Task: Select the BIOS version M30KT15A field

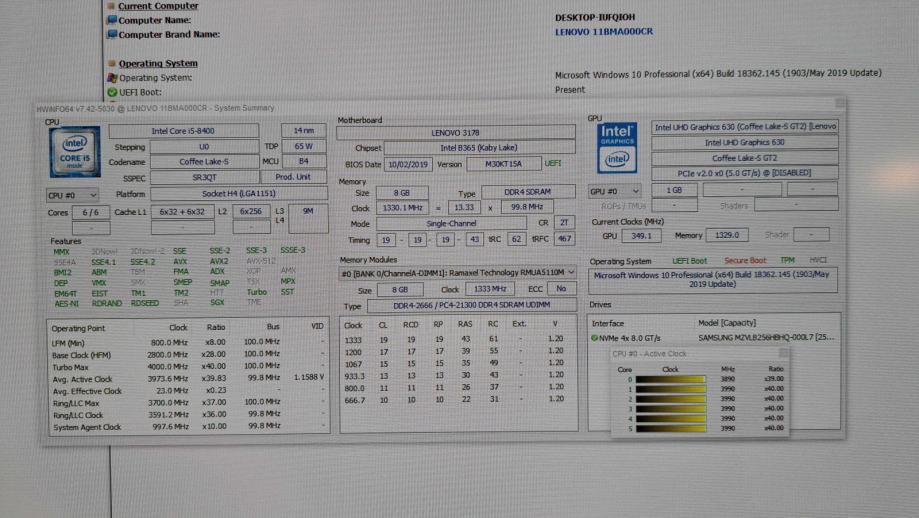Action: tap(503, 164)
